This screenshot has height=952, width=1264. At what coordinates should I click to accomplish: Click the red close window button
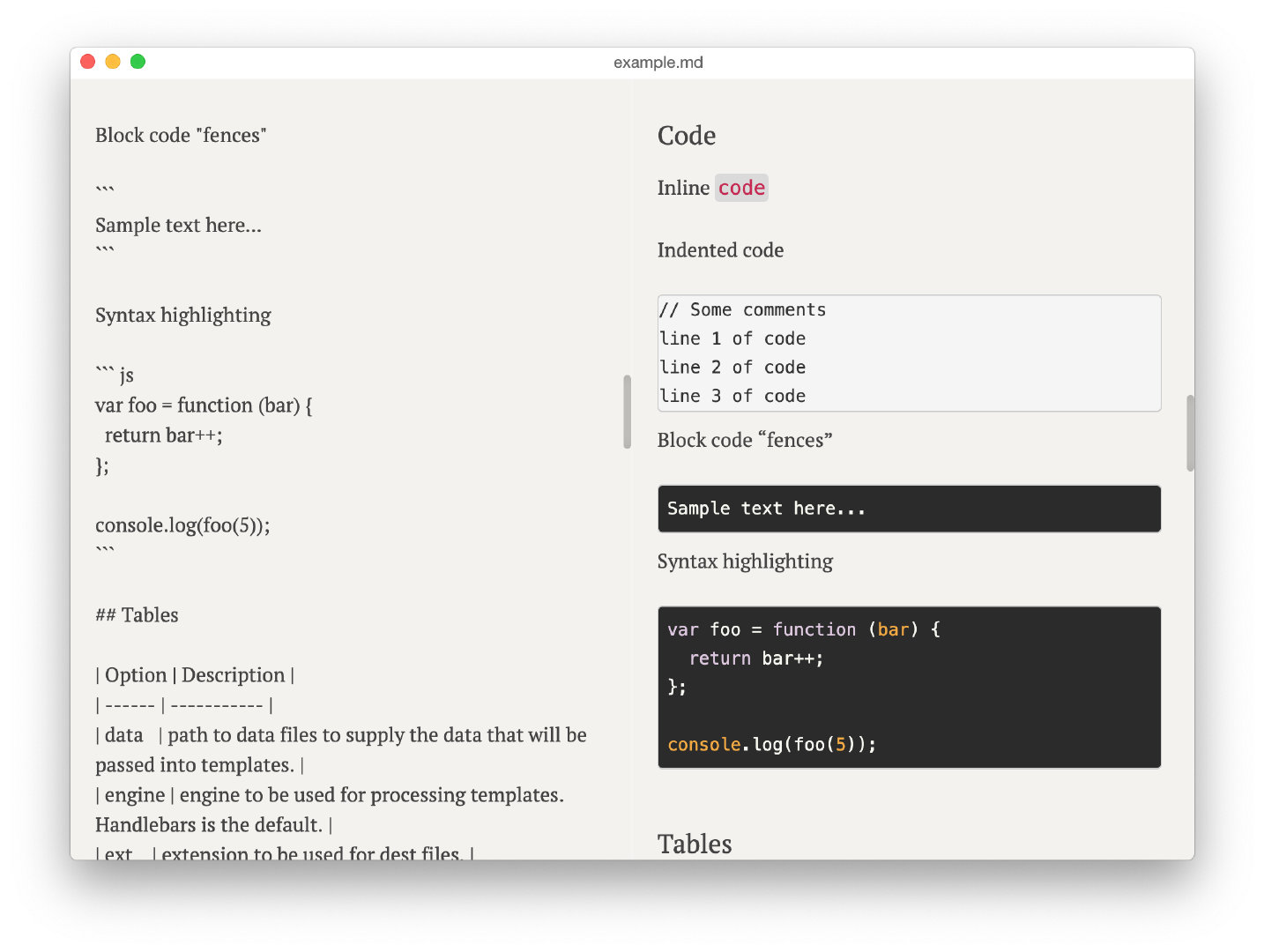[x=87, y=61]
